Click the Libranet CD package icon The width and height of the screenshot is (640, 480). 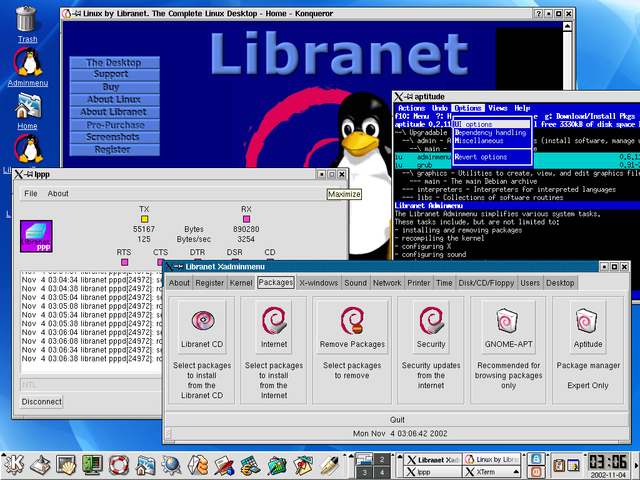point(202,326)
